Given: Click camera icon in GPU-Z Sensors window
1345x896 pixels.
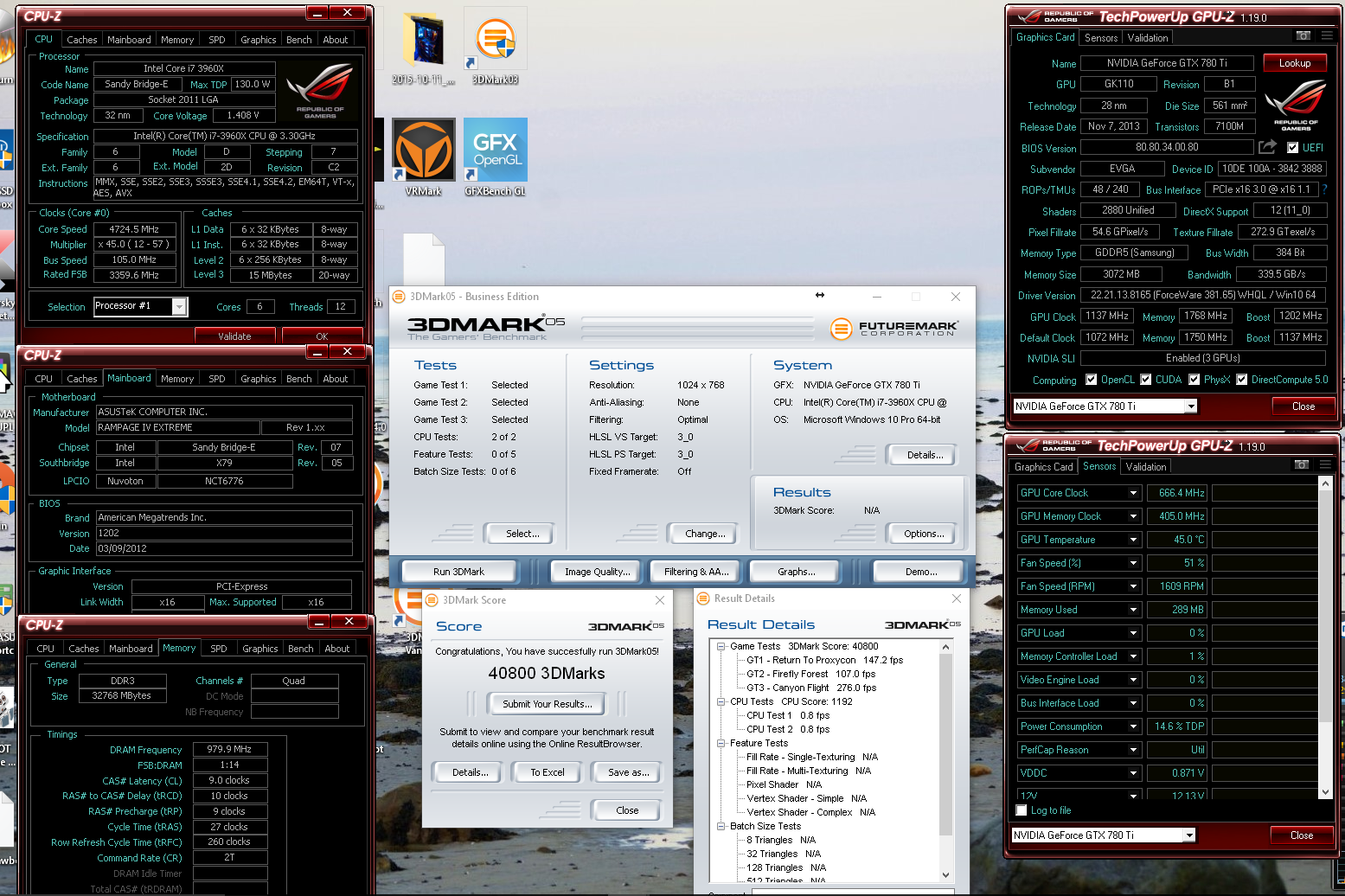Looking at the screenshot, I should point(1301,464).
